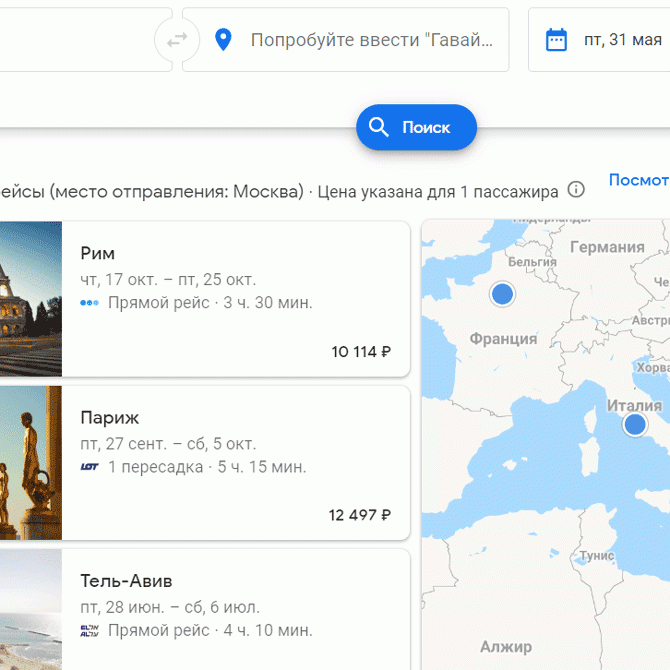Click the El Al logo on Тель-Авив card
Viewport: 670px width, 670px height.
point(89,631)
